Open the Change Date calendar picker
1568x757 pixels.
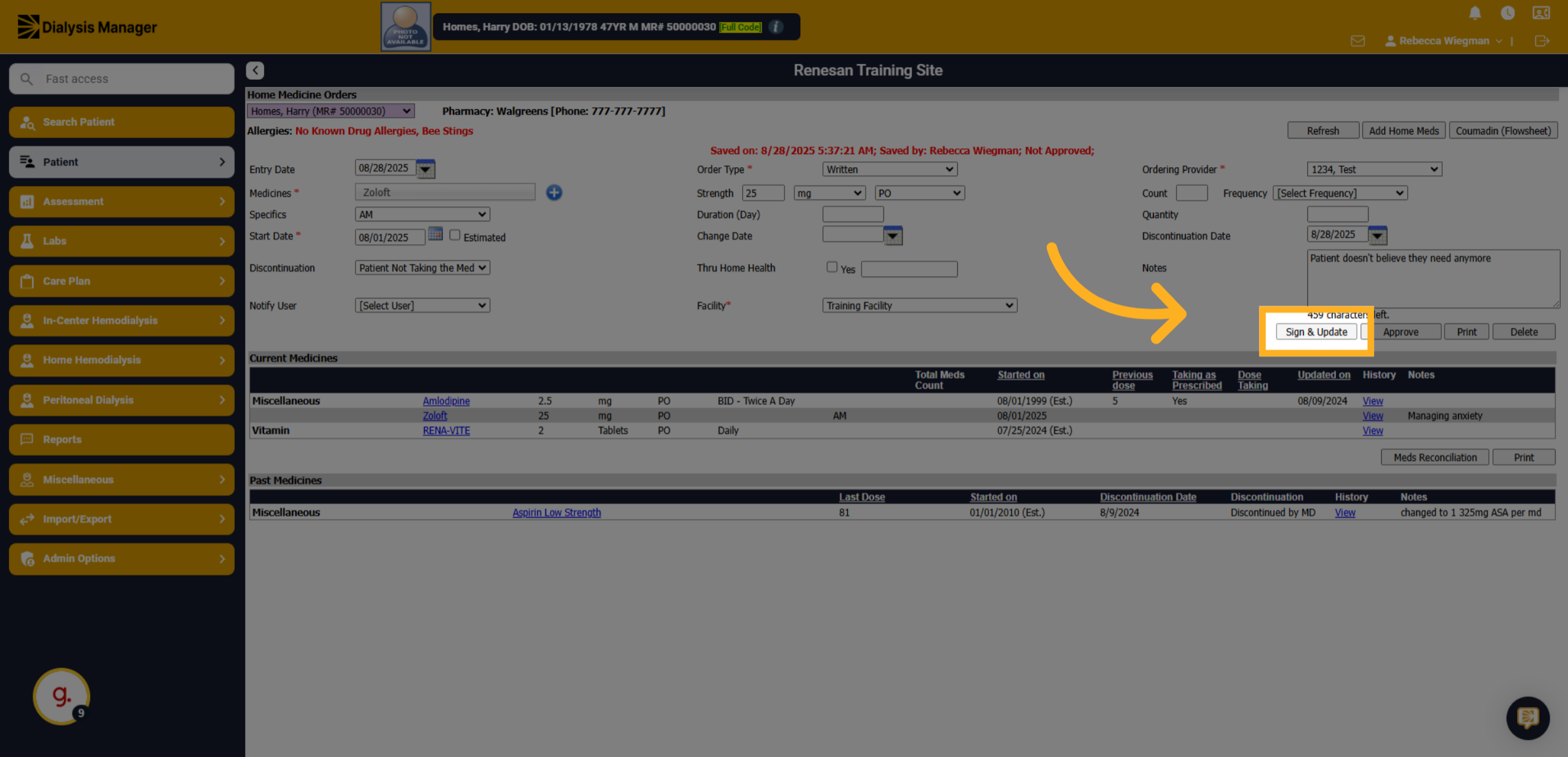coord(892,235)
